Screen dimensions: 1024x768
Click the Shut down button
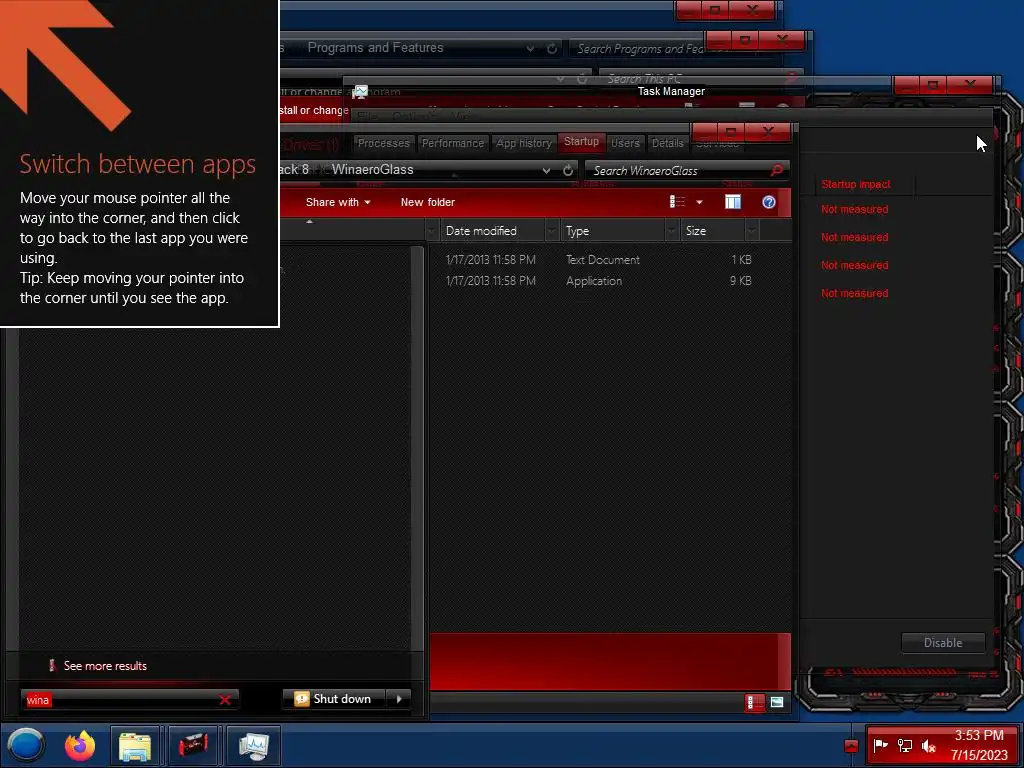click(333, 699)
